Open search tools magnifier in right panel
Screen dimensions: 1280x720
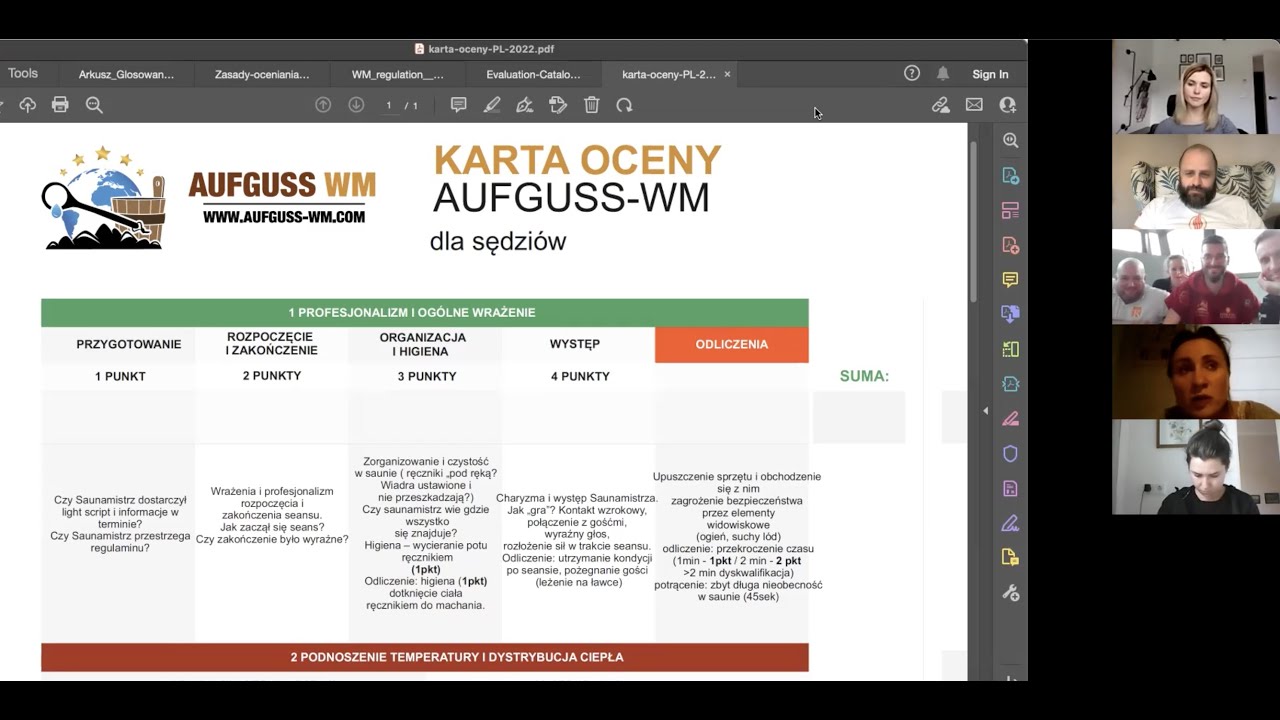point(1010,141)
